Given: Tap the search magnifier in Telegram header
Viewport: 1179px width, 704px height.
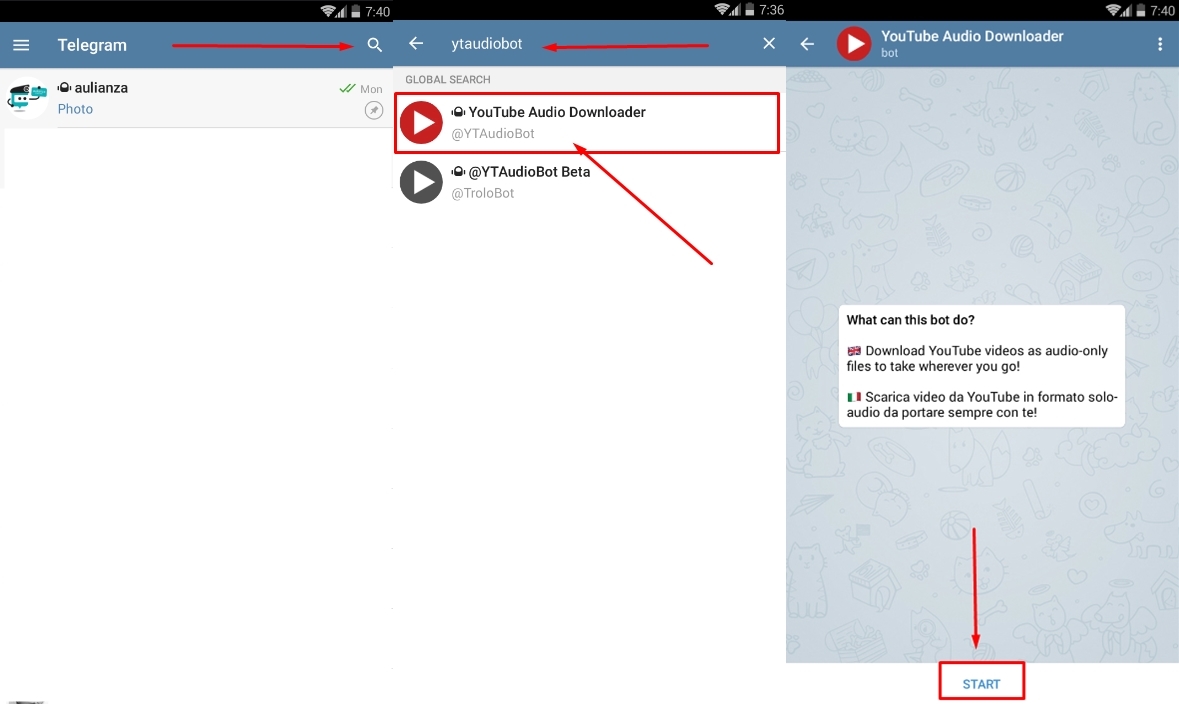Looking at the screenshot, I should click(374, 45).
